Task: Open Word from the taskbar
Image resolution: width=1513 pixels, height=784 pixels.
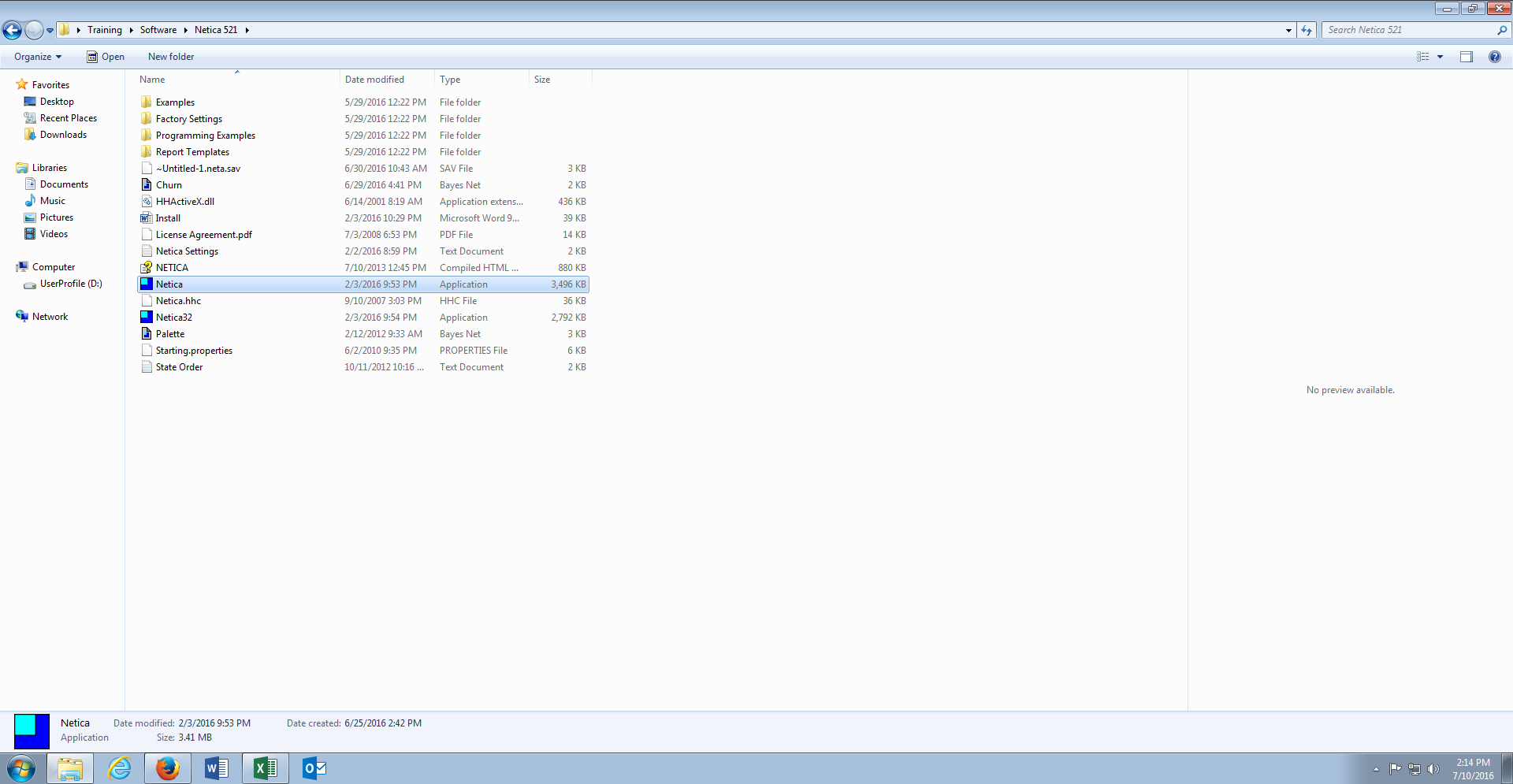Action: (216, 768)
